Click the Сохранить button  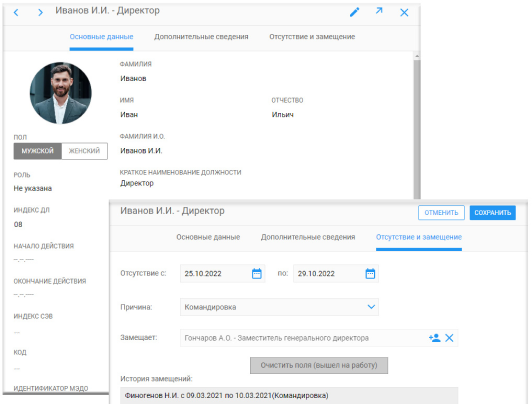coord(493,213)
